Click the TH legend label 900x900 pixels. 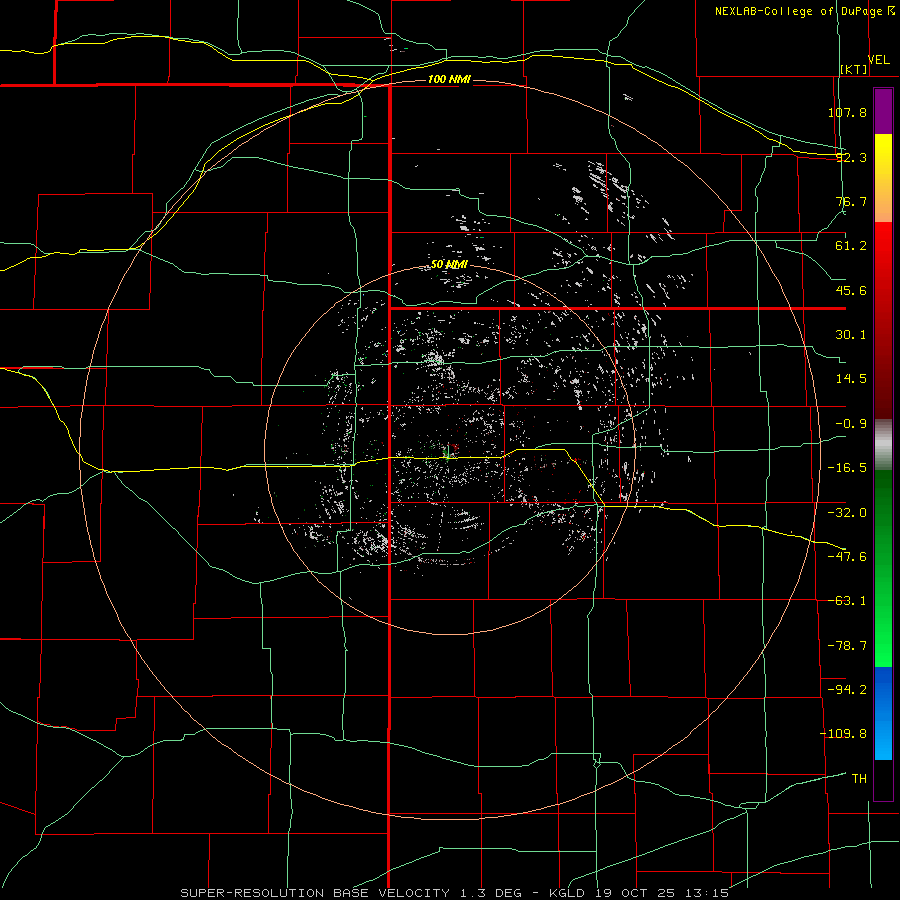click(859, 779)
